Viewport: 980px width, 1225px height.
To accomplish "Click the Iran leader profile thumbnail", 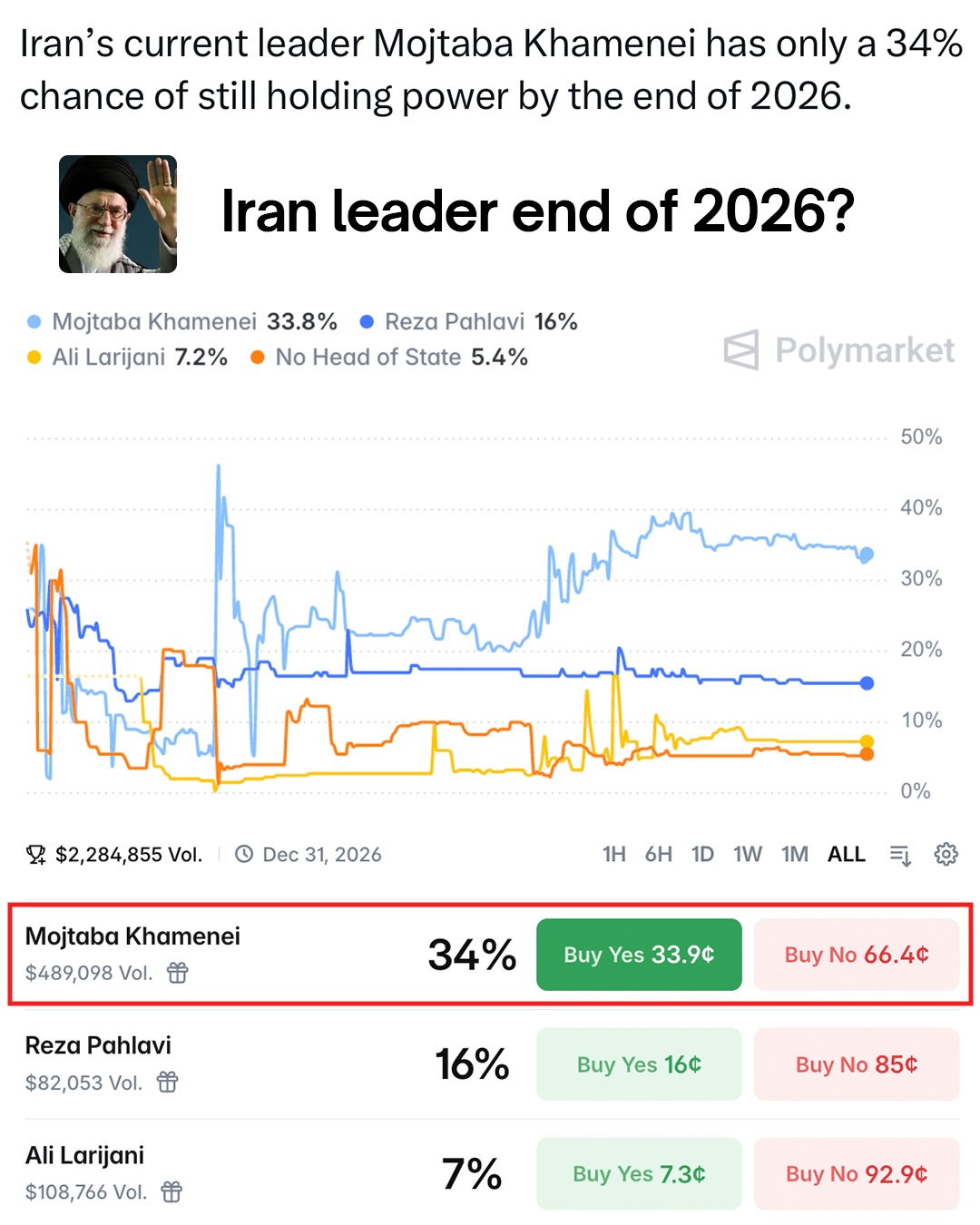I will point(118,214).
